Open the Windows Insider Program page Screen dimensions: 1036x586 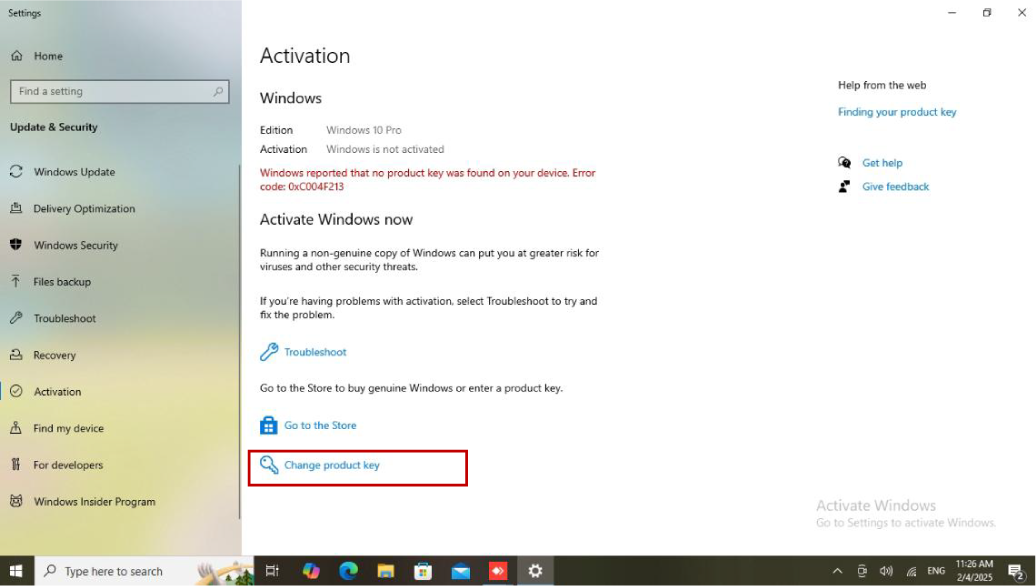(x=94, y=502)
